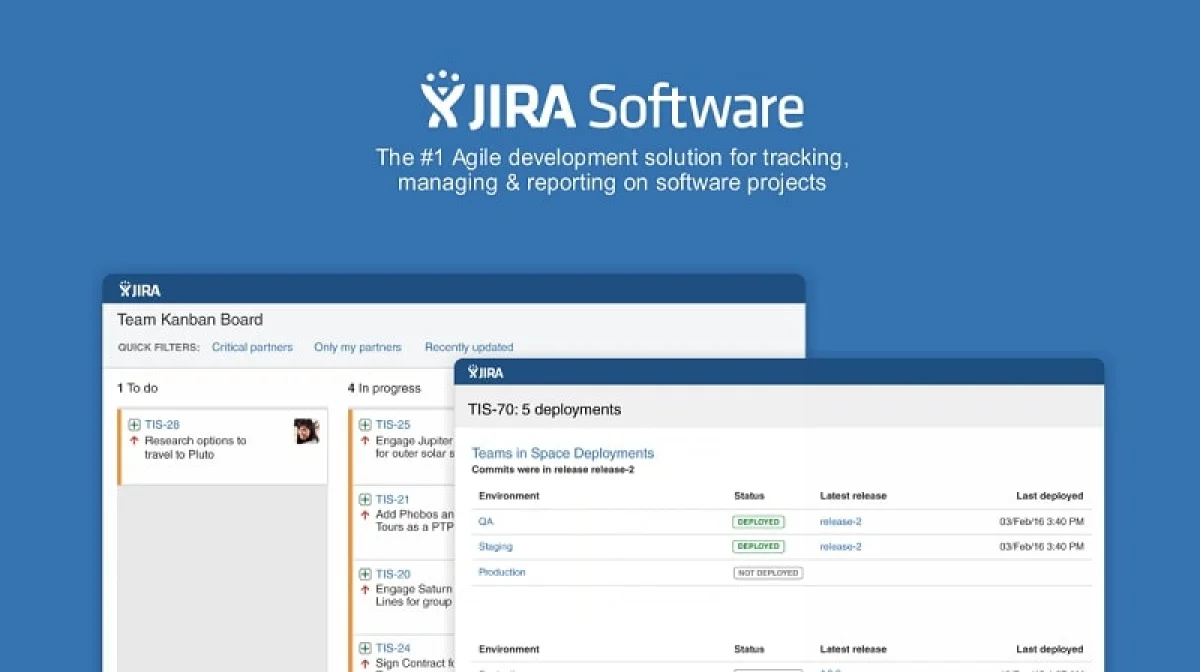Apply the Only my partners quick filter

click(x=357, y=347)
